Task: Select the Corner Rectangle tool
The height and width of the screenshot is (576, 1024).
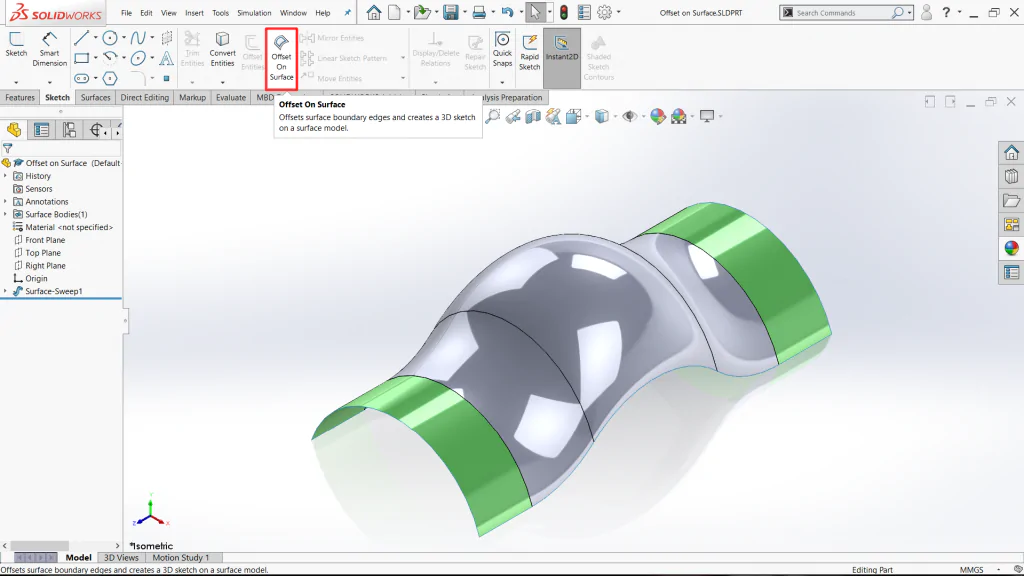Action: (81, 58)
